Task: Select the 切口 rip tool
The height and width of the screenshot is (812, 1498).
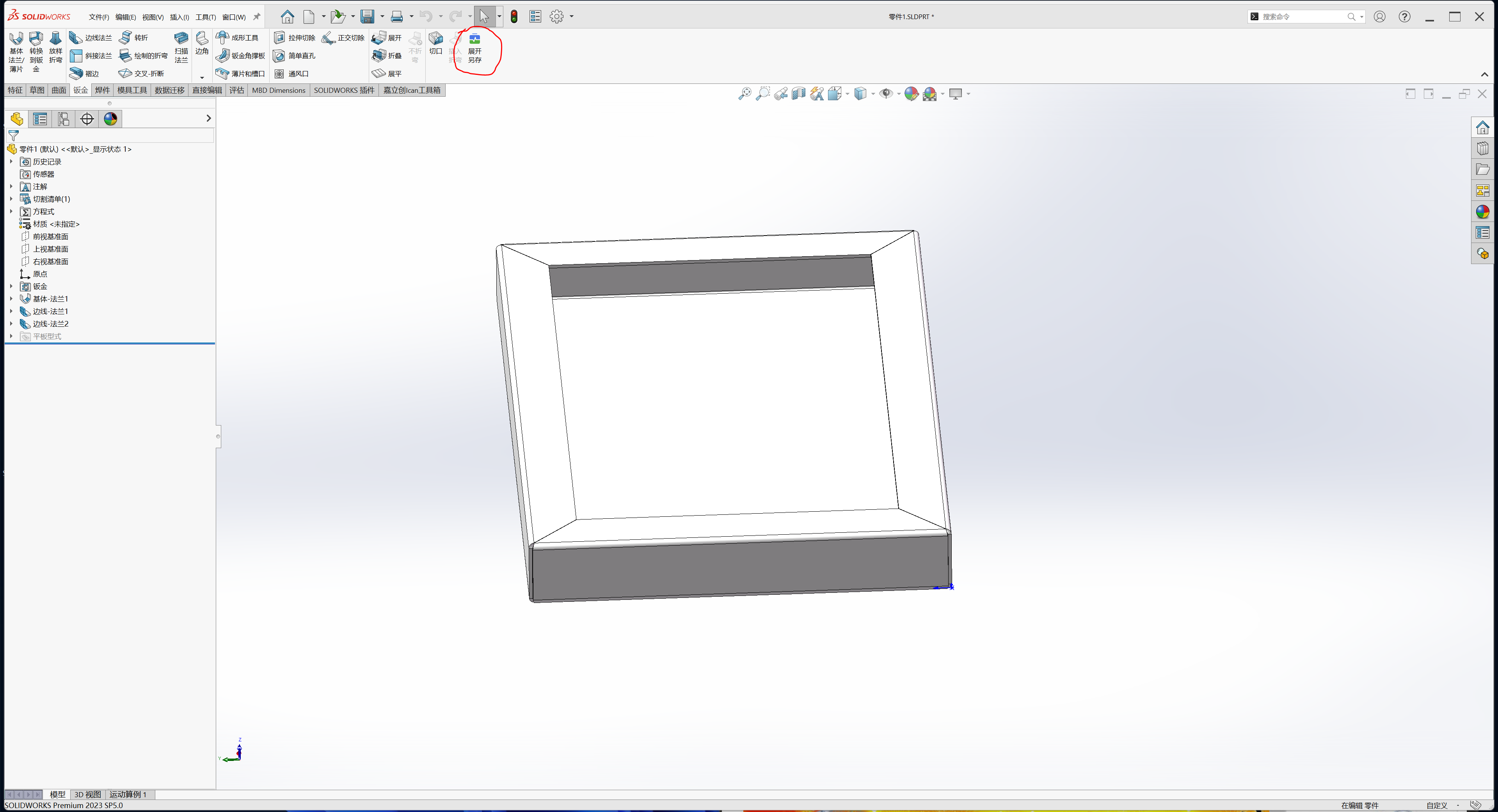Action: [435, 44]
